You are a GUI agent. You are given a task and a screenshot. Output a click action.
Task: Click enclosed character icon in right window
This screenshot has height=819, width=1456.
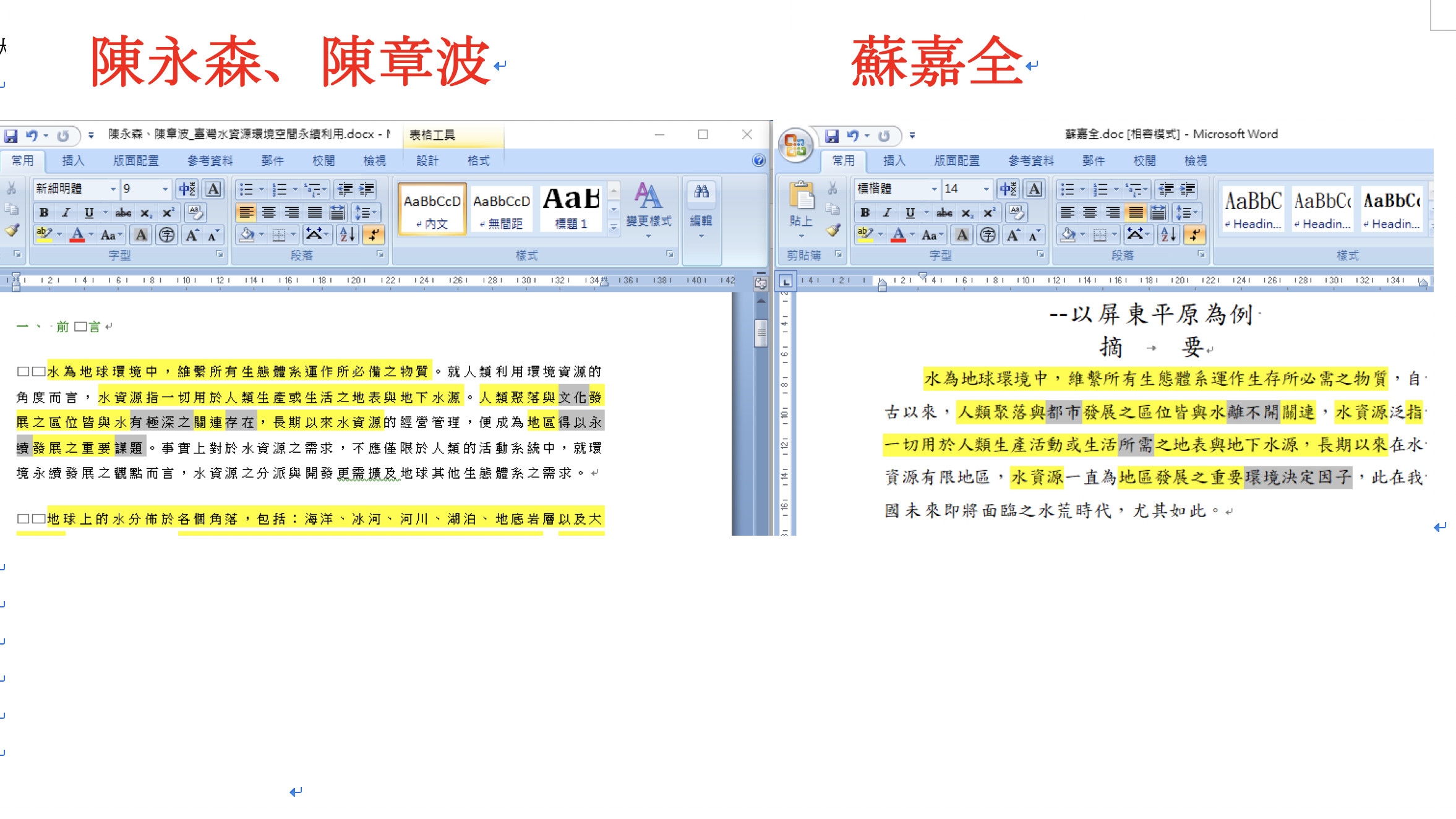(x=988, y=235)
